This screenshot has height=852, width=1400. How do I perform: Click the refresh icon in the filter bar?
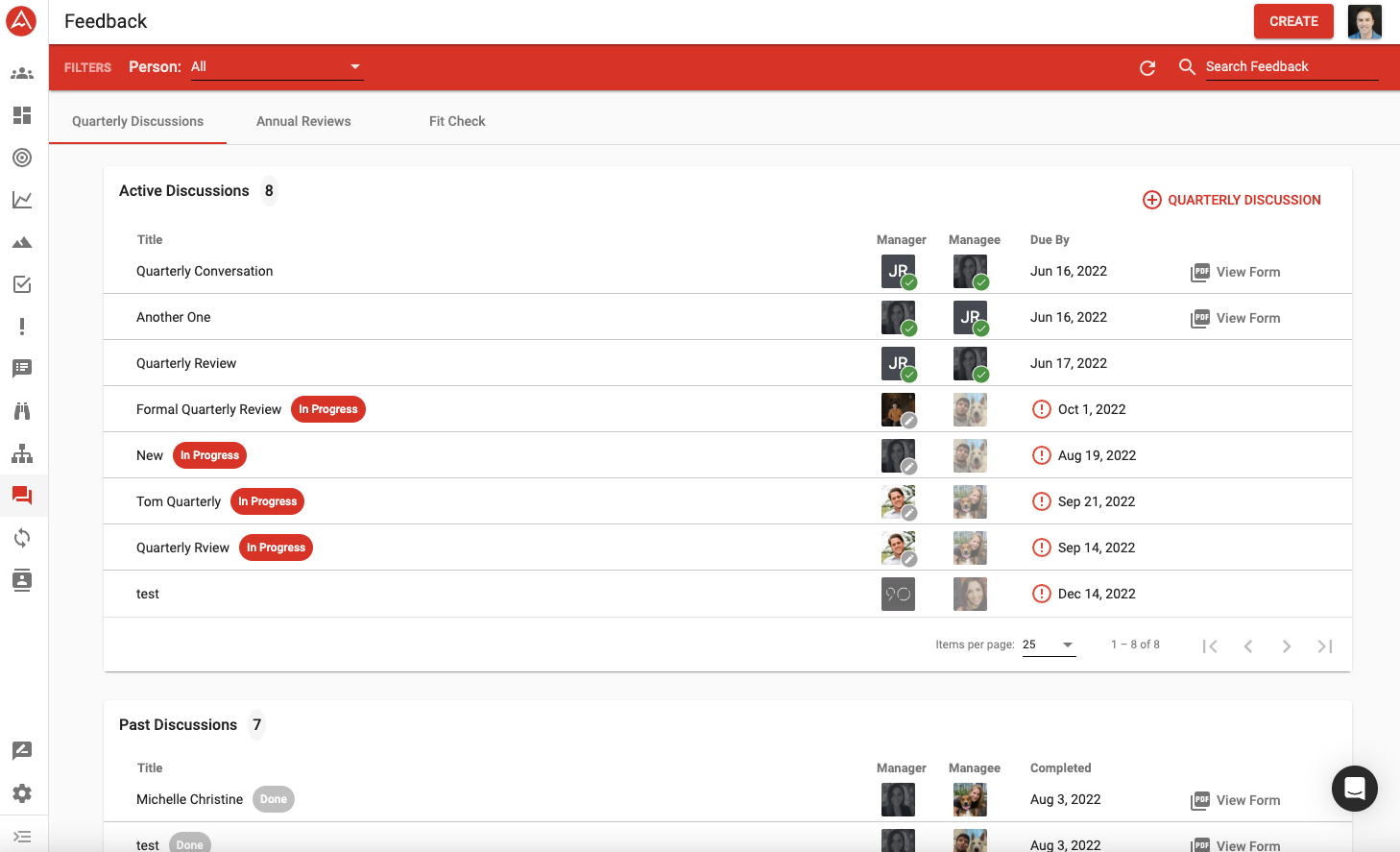pos(1147,67)
